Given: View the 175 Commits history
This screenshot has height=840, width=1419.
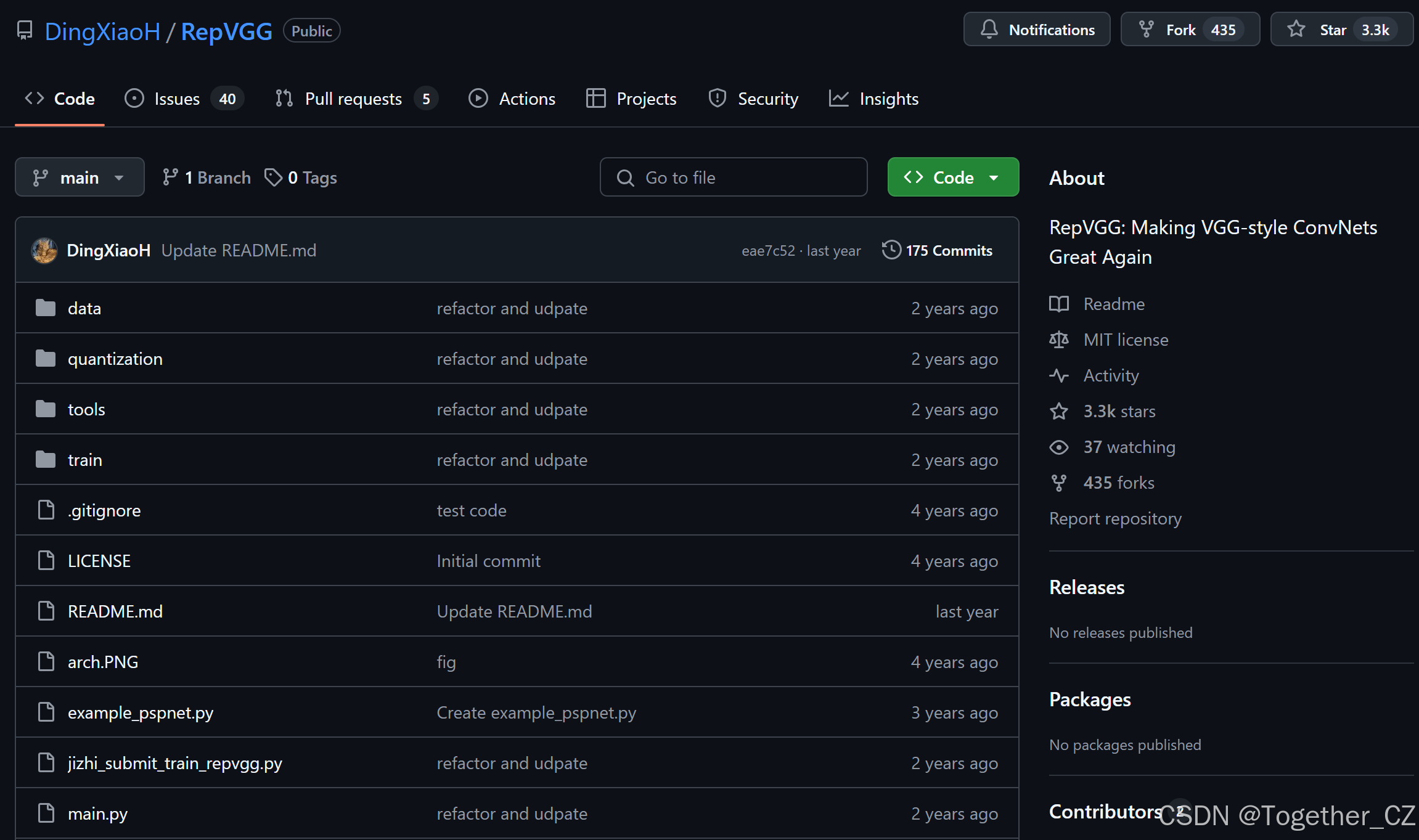Looking at the screenshot, I should point(938,250).
